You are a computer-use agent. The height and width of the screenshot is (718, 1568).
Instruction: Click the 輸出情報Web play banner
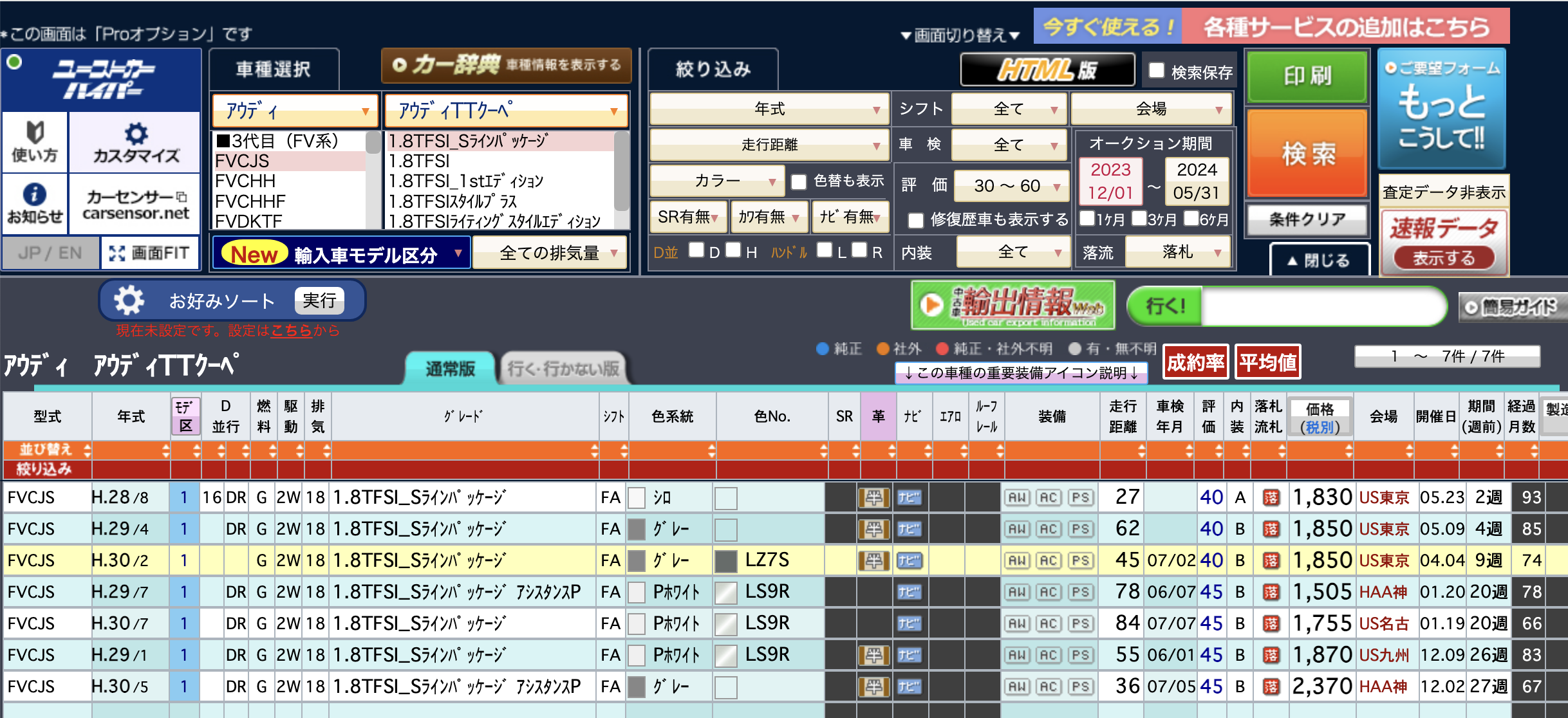point(1013,305)
